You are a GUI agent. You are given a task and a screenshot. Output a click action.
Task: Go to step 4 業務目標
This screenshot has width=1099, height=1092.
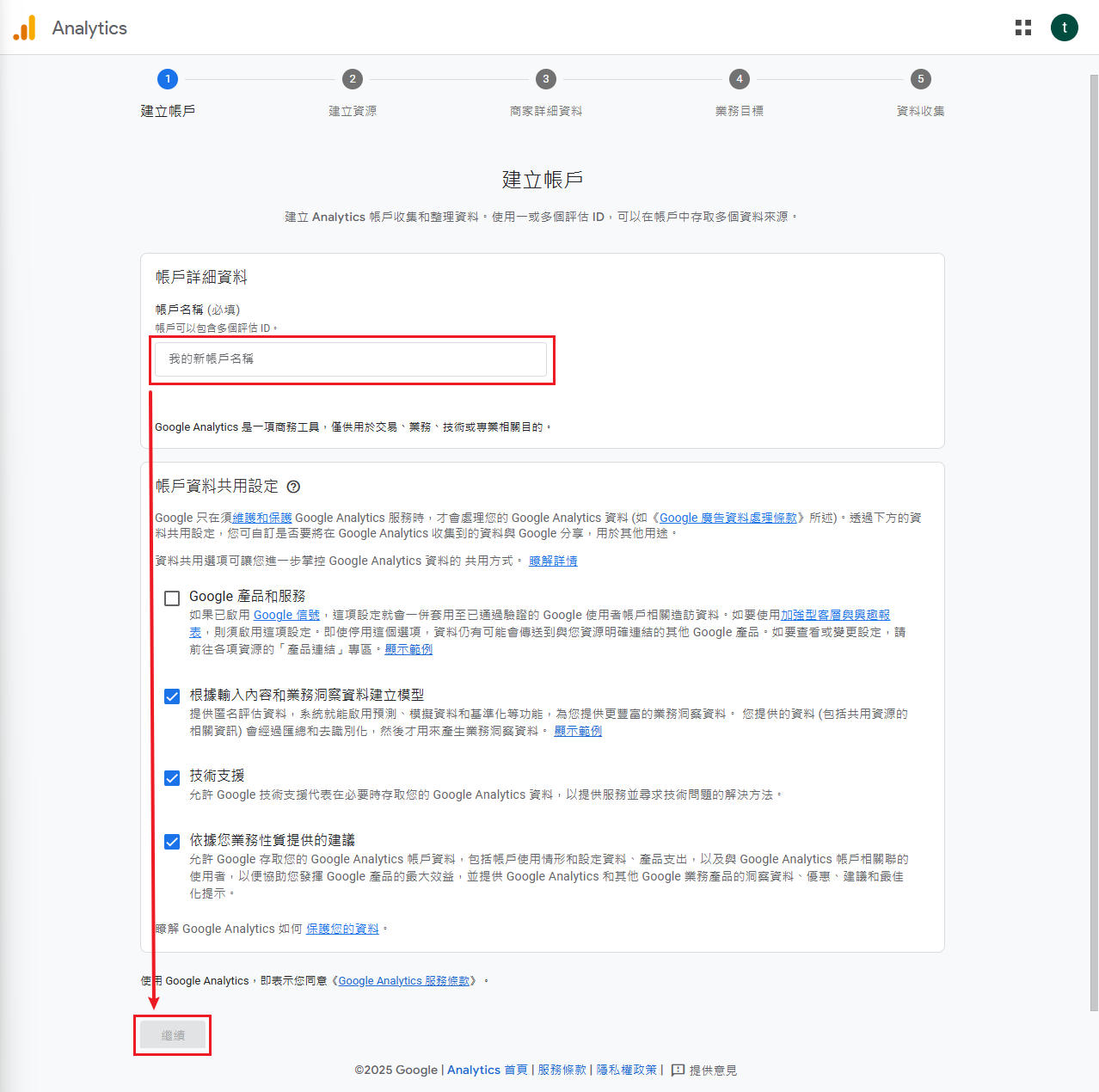(740, 79)
